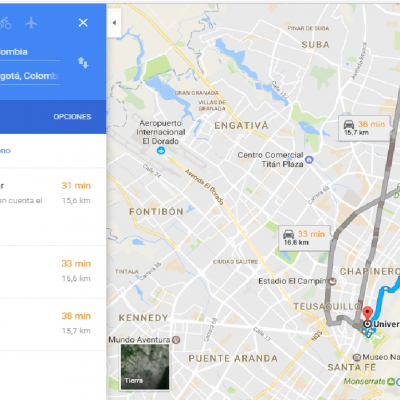Close the directions panel
Viewport: 400px width, 400px height.
[83, 23]
